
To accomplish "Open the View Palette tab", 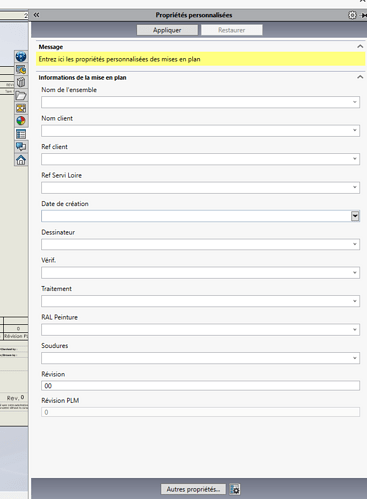I will tap(21, 108).
